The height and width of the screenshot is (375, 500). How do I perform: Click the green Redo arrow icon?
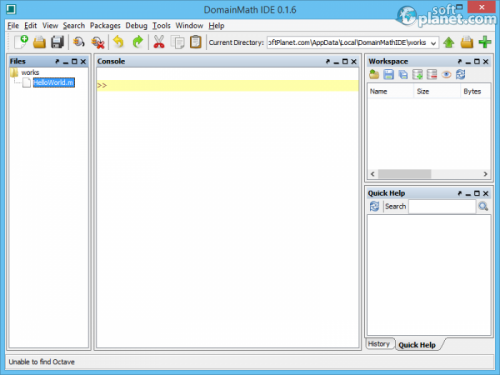coord(137,42)
